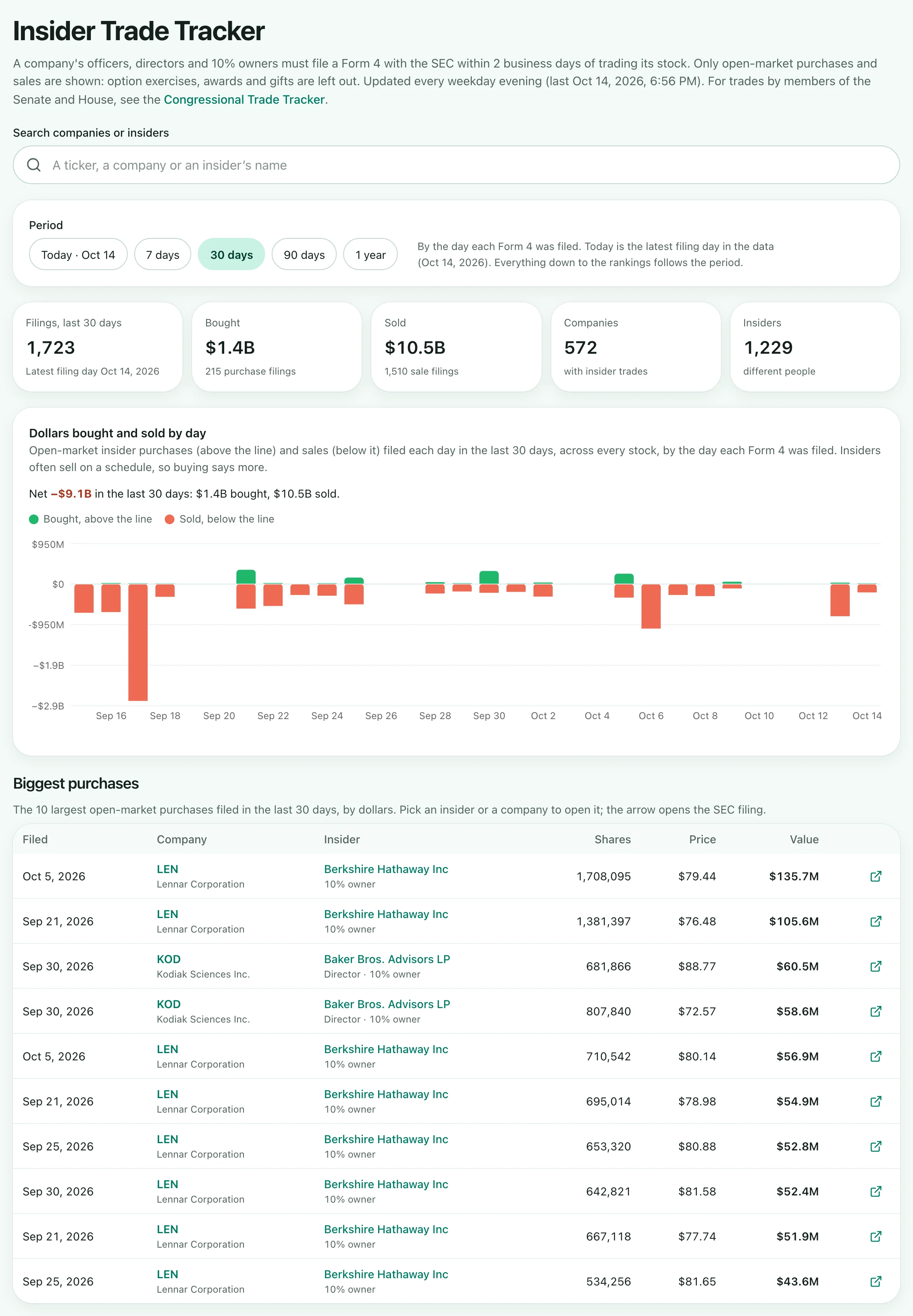
Task: Open Berkshire Hathaway Inc in $51.9M row
Action: click(x=386, y=1229)
